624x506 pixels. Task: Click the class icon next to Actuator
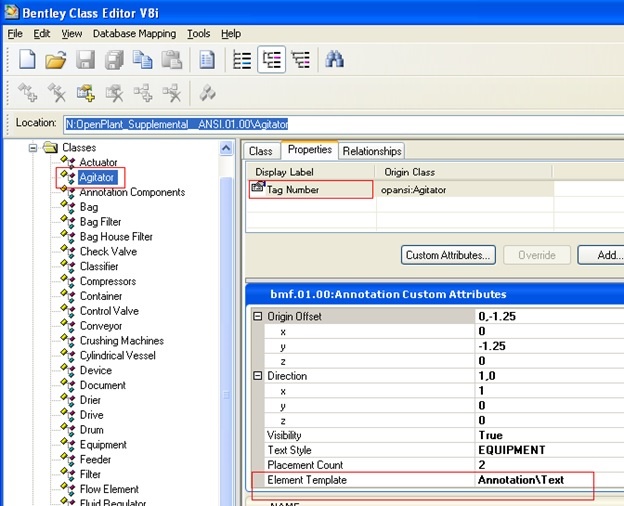pyautogui.click(x=68, y=161)
